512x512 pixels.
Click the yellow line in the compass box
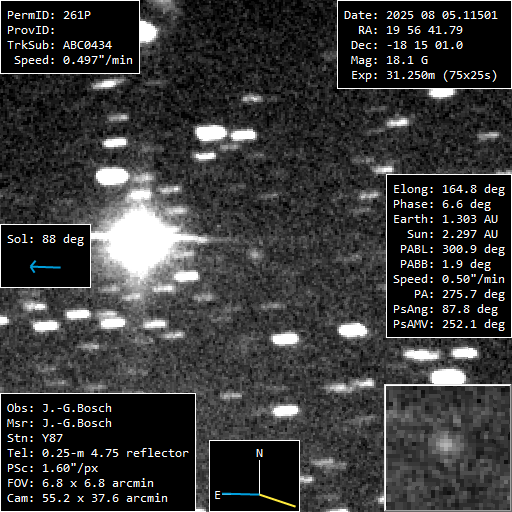(x=278, y=501)
